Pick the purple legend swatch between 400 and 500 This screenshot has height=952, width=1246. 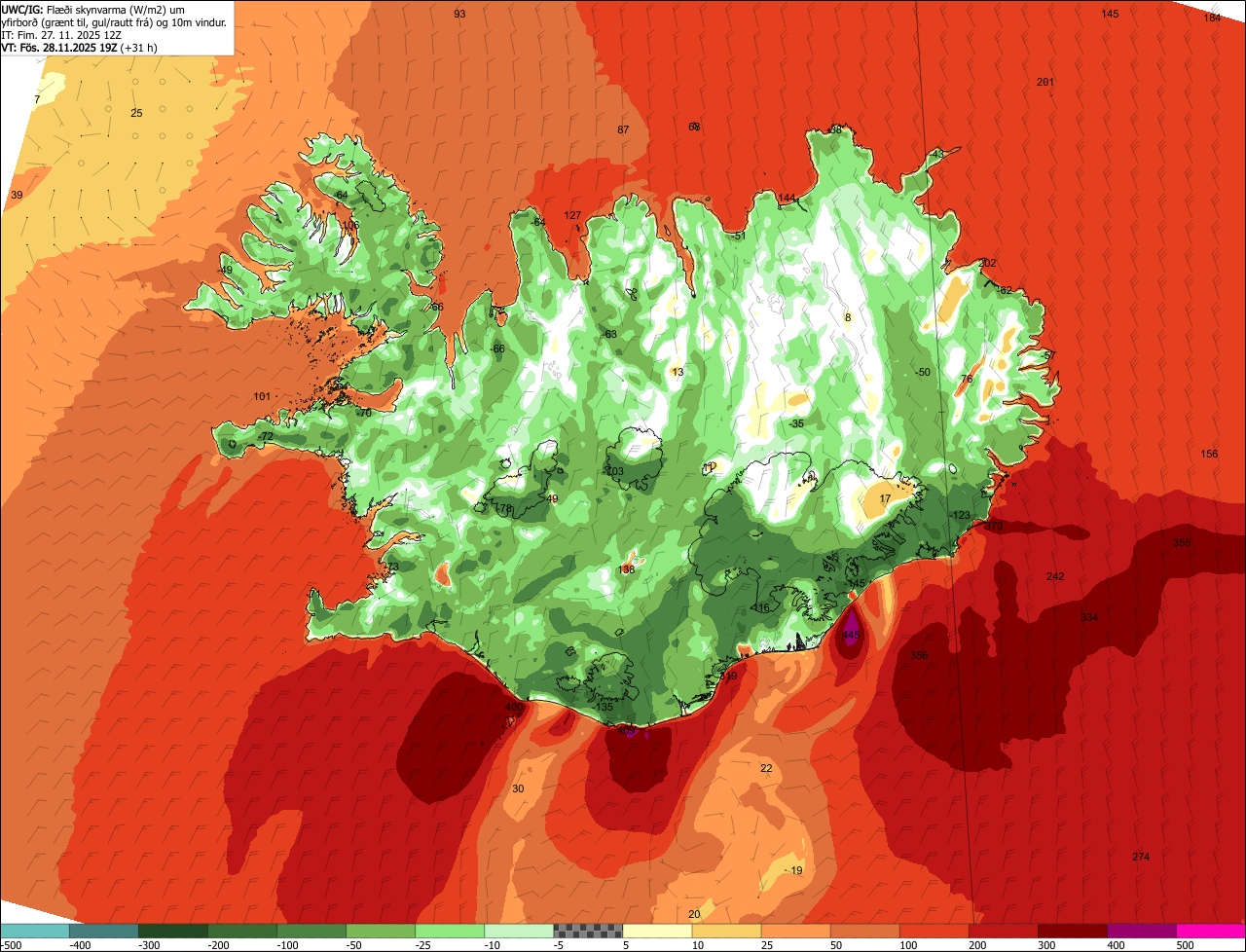point(1142,930)
